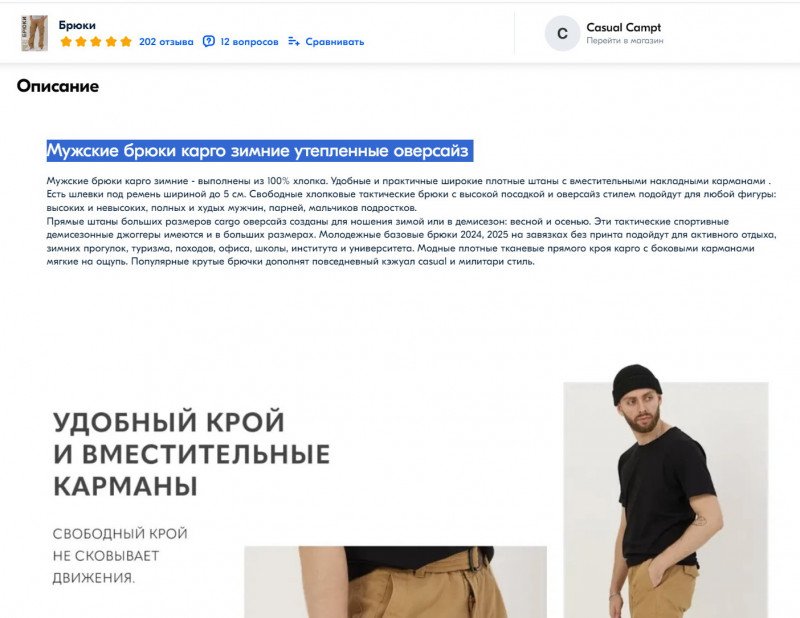Click the highlighted Мужские брюки карго heading
Screen dimensions: 800x618
pos(260,151)
